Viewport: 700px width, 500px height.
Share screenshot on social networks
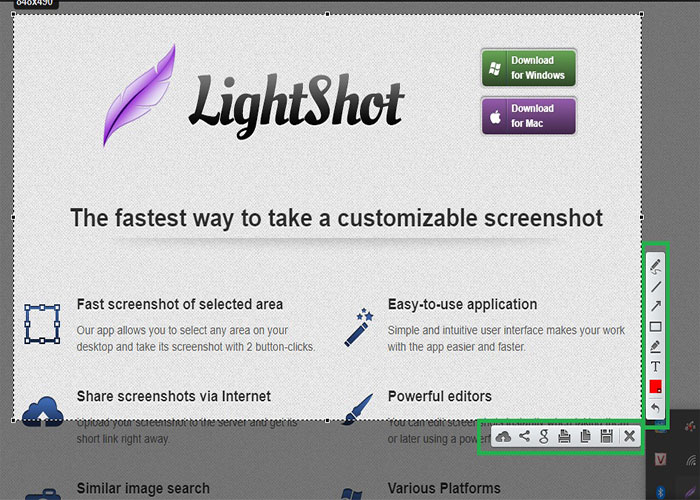coord(524,436)
